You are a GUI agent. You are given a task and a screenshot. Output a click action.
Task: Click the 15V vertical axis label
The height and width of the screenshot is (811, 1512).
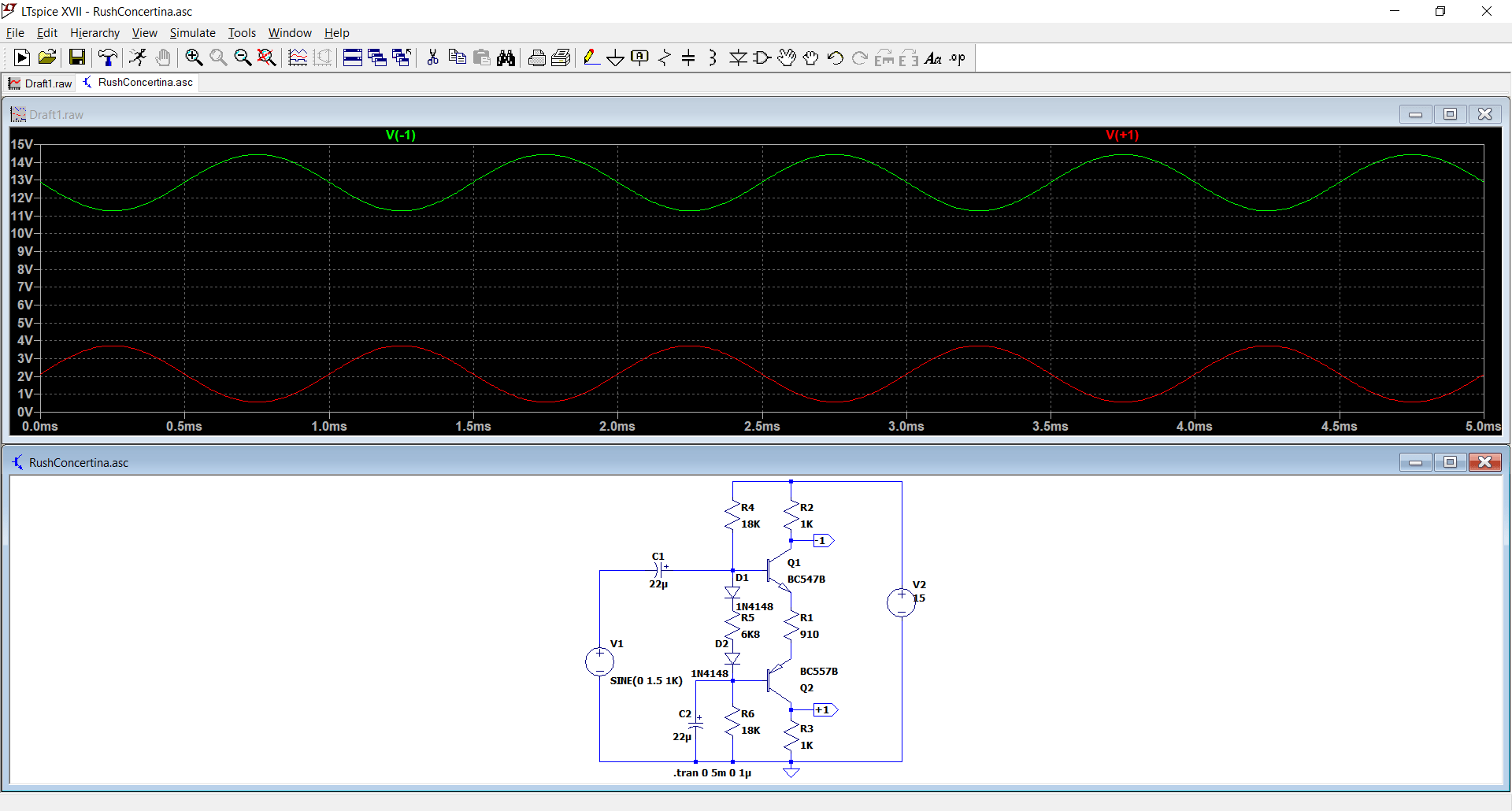pyautogui.click(x=21, y=144)
